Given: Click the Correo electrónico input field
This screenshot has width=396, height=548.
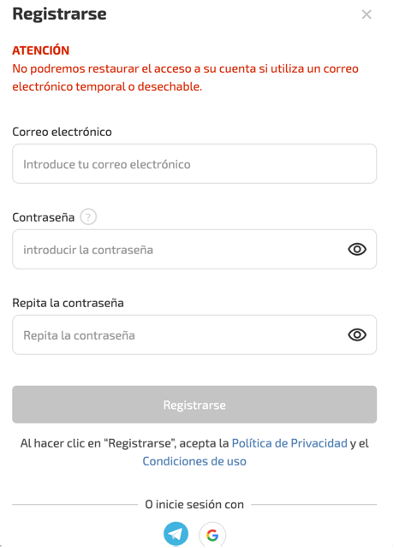Looking at the screenshot, I should click(194, 164).
